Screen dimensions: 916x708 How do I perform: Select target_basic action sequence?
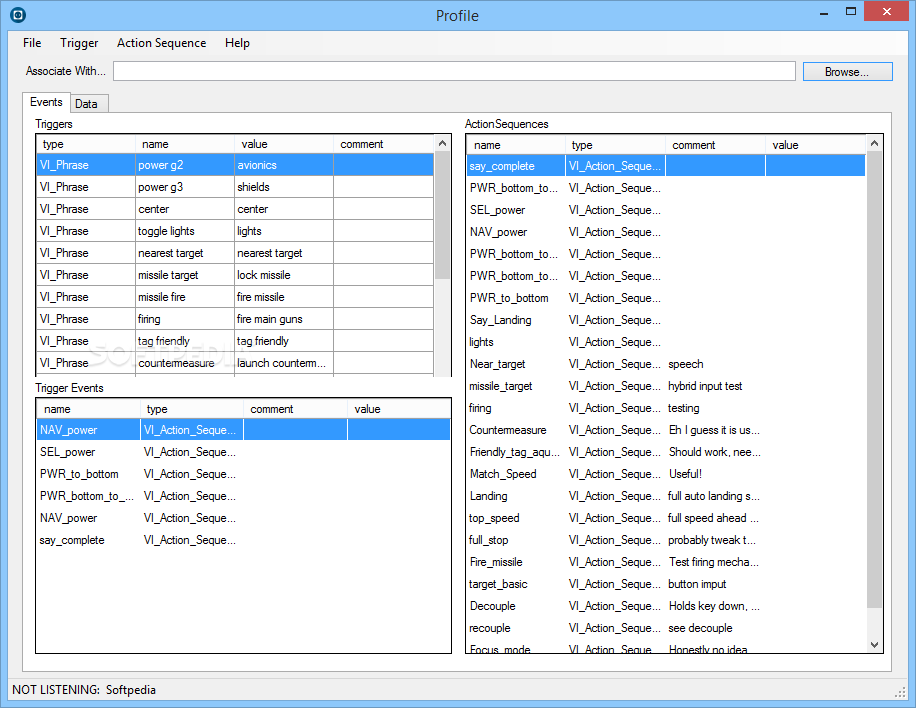pos(666,584)
